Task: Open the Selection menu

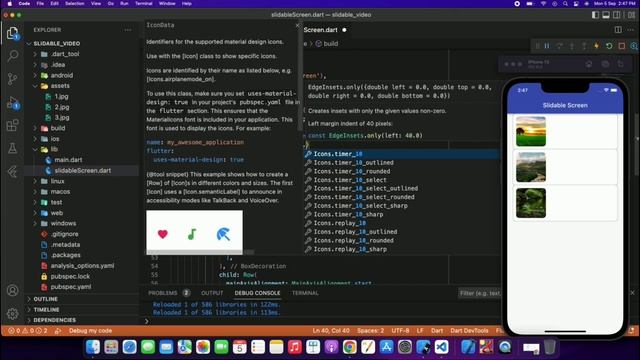Action: (x=75, y=4)
